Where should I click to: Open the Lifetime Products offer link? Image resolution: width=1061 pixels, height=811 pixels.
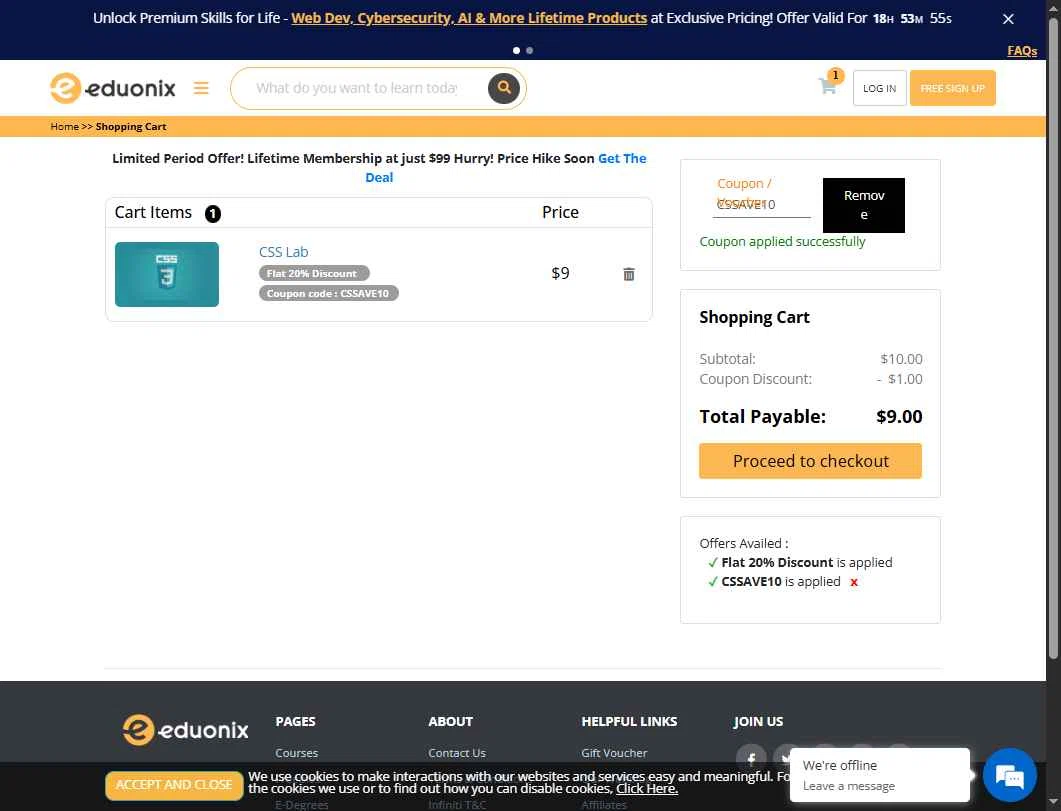coord(469,18)
